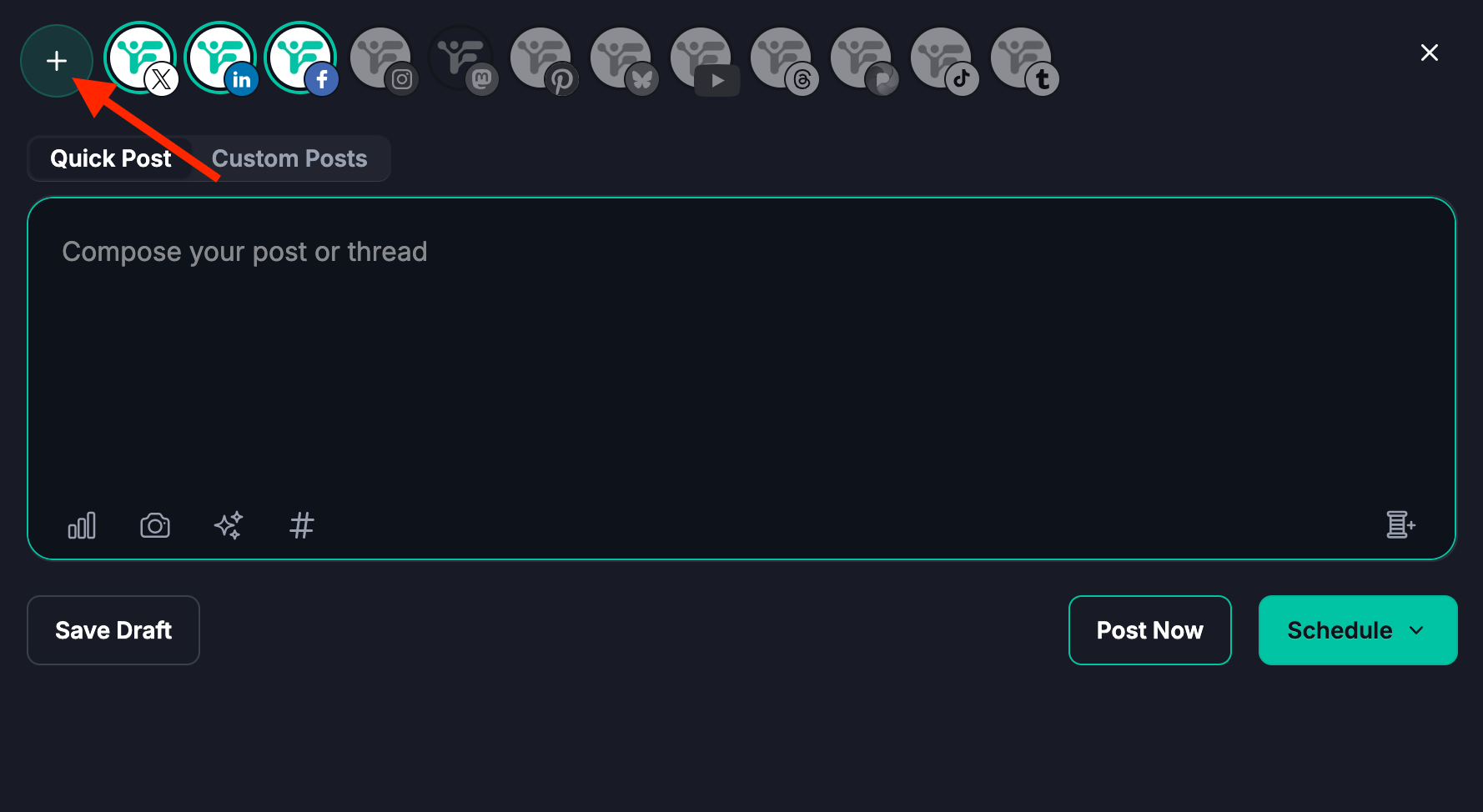Viewport: 1483px width, 812px height.
Task: Deselect the X (Twitter) account avatar
Action: [x=140, y=58]
